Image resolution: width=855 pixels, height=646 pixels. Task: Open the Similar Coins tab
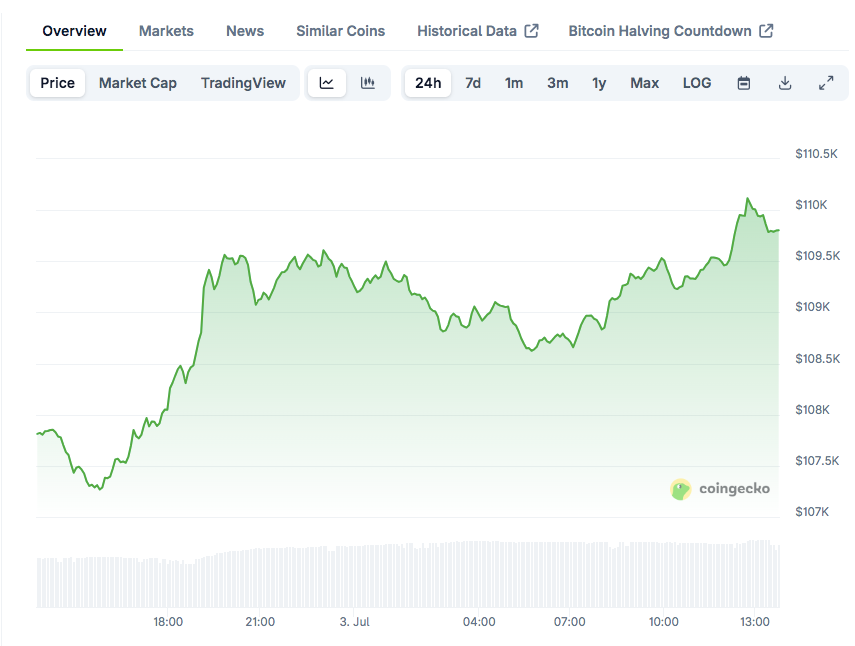coord(340,31)
